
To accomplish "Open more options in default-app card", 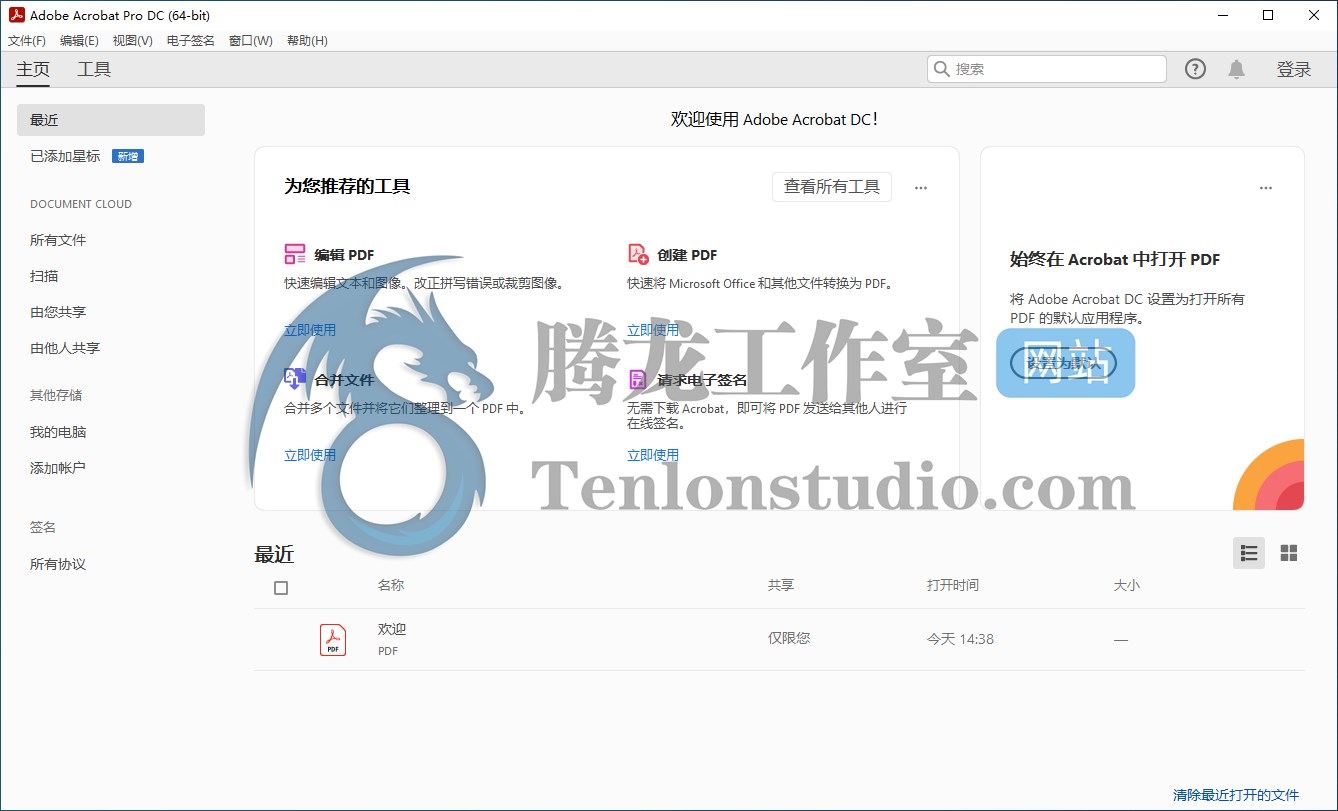I will 1266,188.
